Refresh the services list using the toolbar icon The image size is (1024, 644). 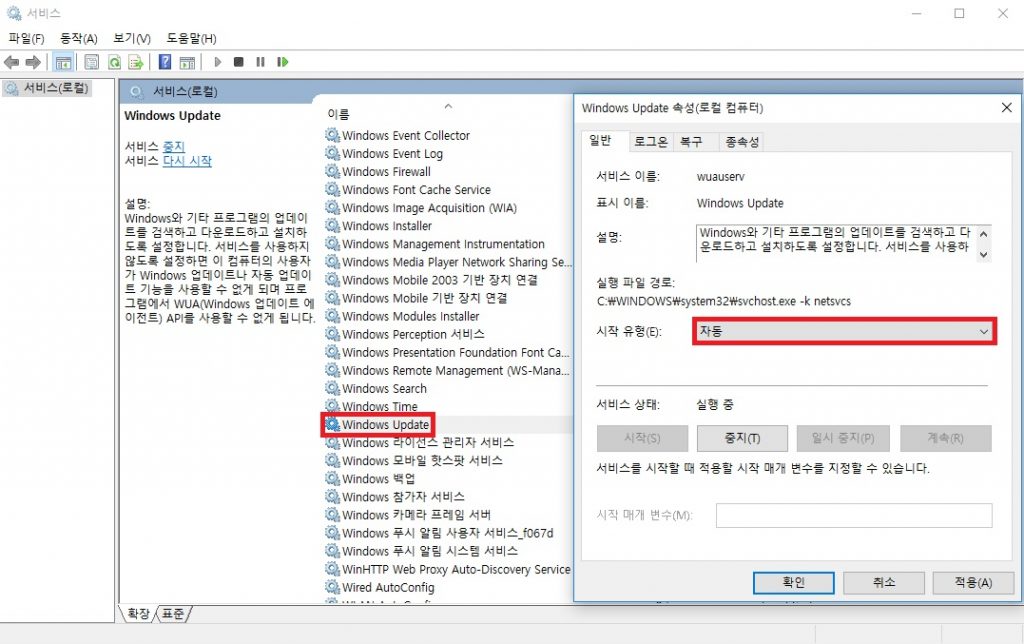pos(114,62)
